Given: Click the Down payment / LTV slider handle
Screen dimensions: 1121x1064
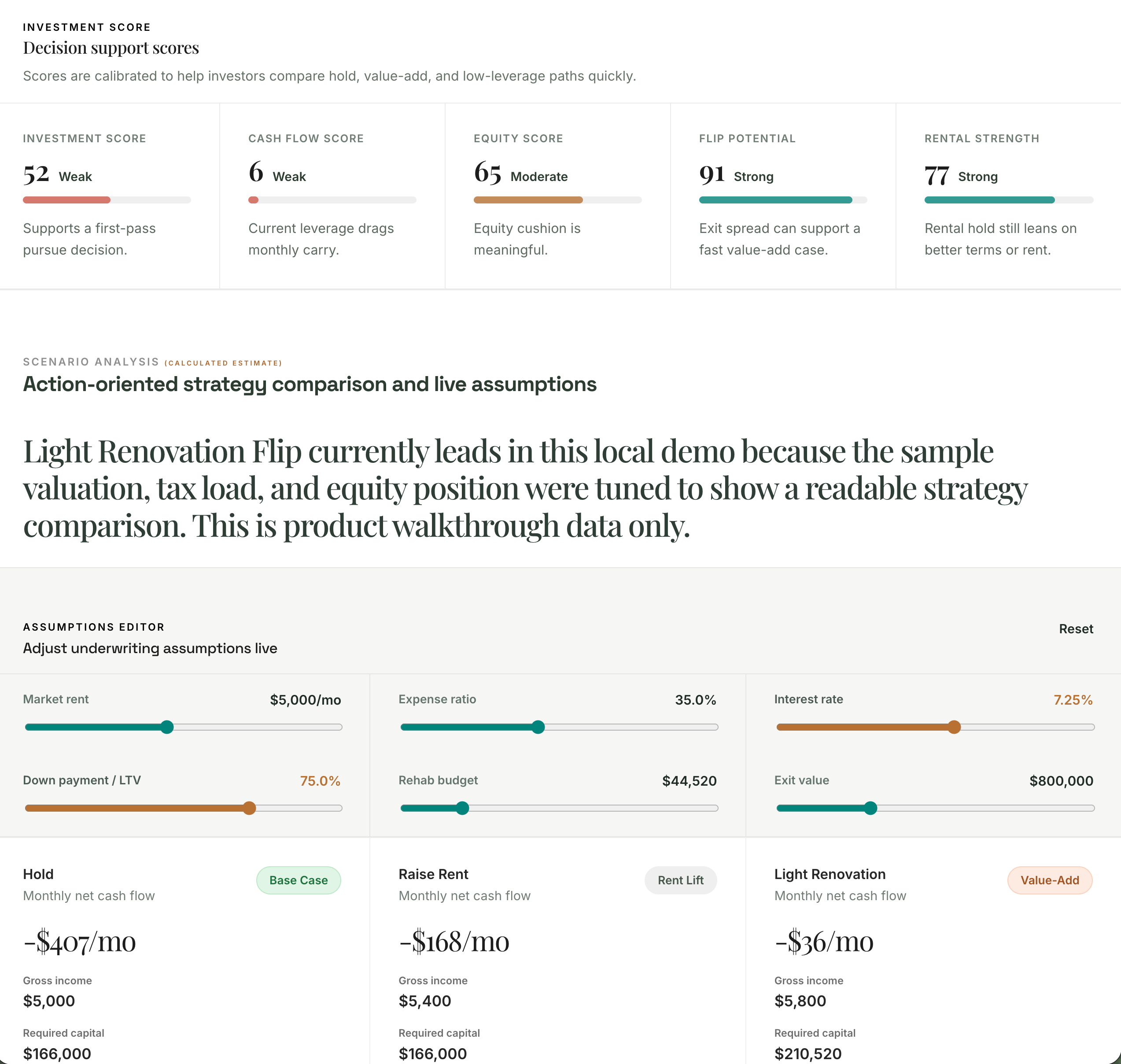Looking at the screenshot, I should point(250,808).
